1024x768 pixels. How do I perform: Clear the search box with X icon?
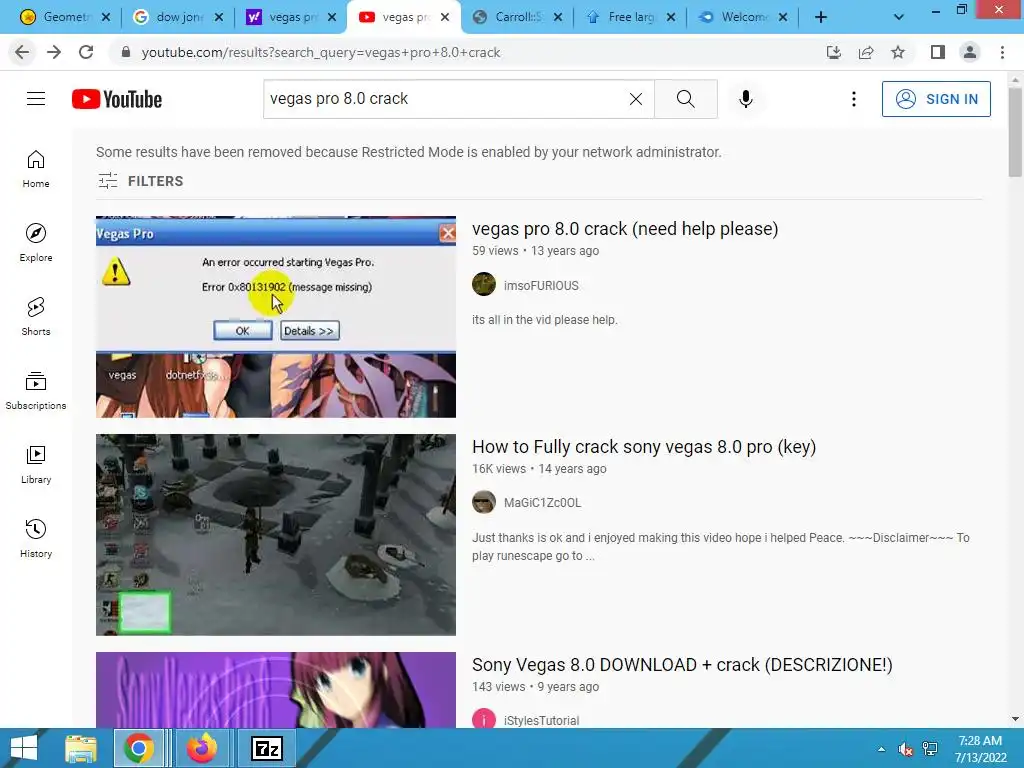635,99
